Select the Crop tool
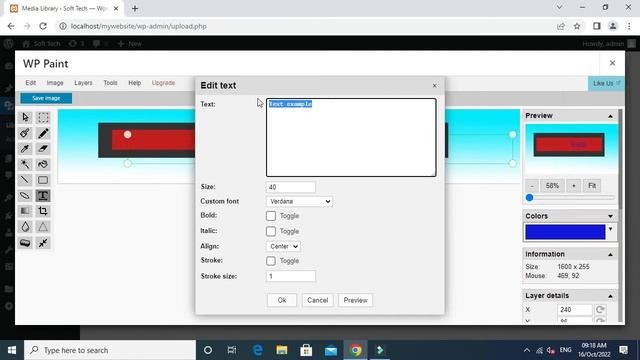 43,211
